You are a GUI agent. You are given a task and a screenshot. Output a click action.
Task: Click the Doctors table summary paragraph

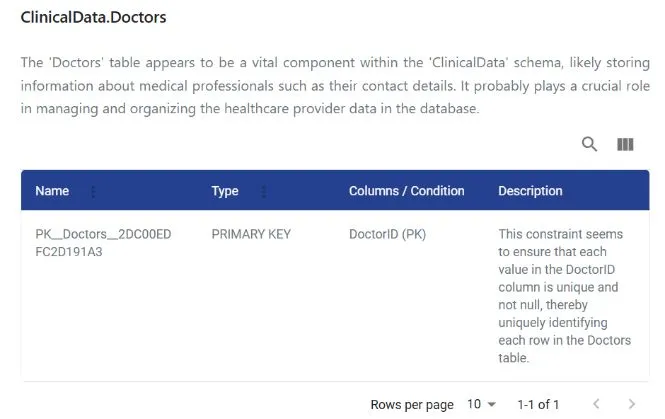tap(335, 86)
